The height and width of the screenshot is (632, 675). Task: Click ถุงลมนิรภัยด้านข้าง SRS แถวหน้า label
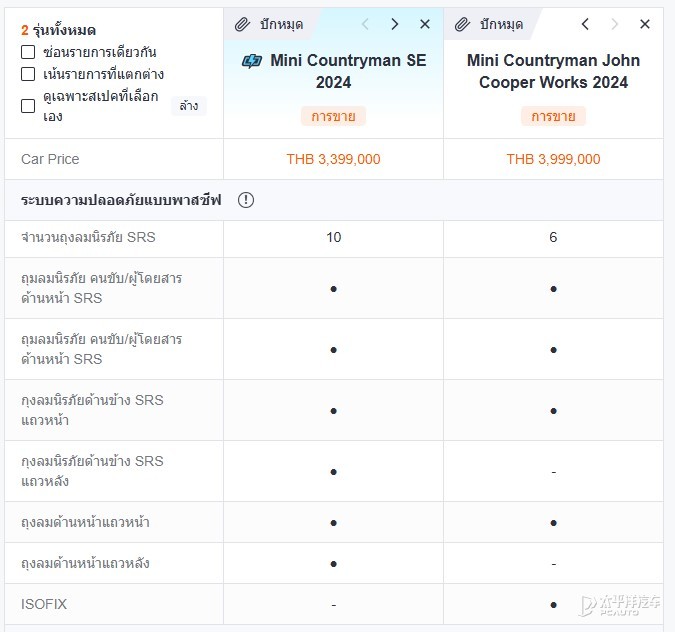(92, 410)
